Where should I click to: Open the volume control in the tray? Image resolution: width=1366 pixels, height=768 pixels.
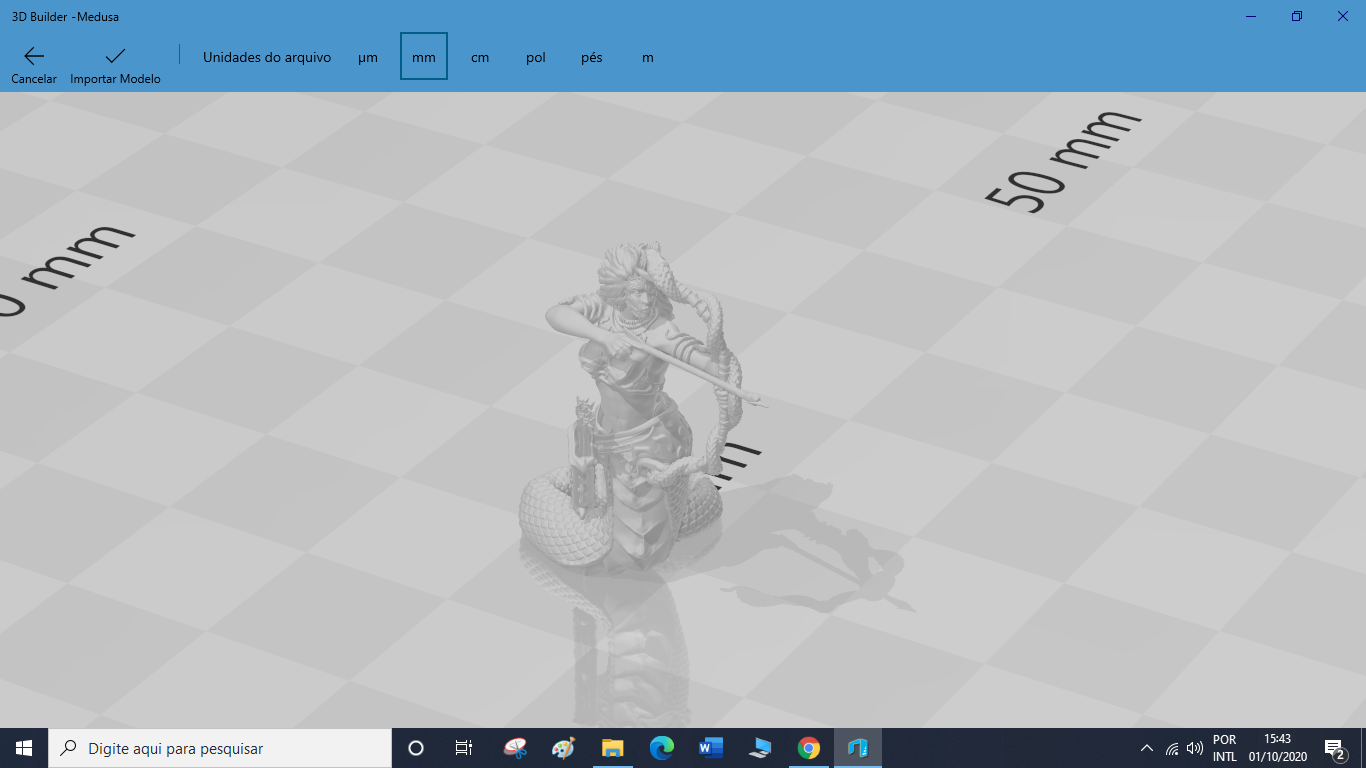point(1195,748)
